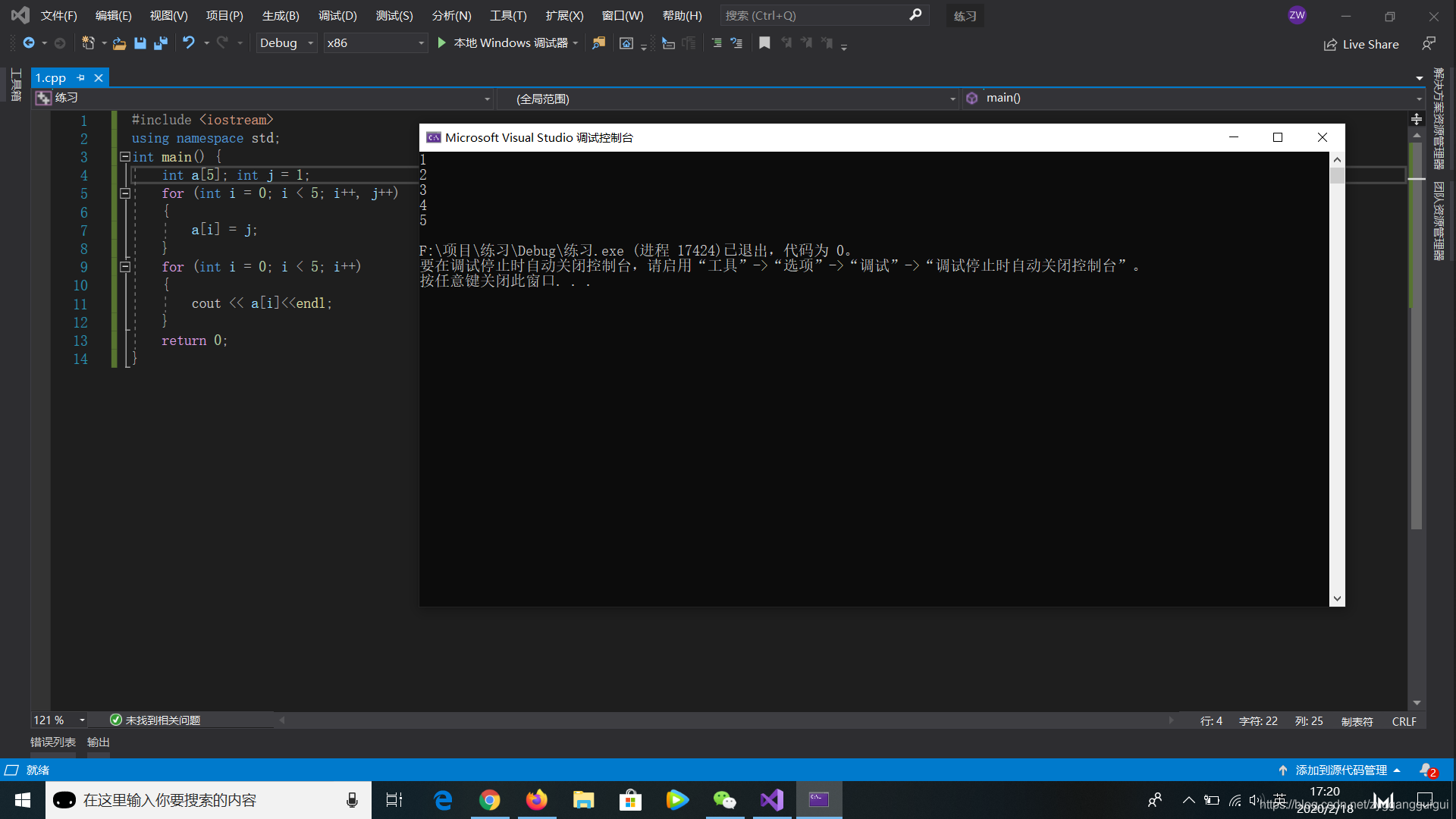Open the 分析(N) menu

(x=451, y=15)
